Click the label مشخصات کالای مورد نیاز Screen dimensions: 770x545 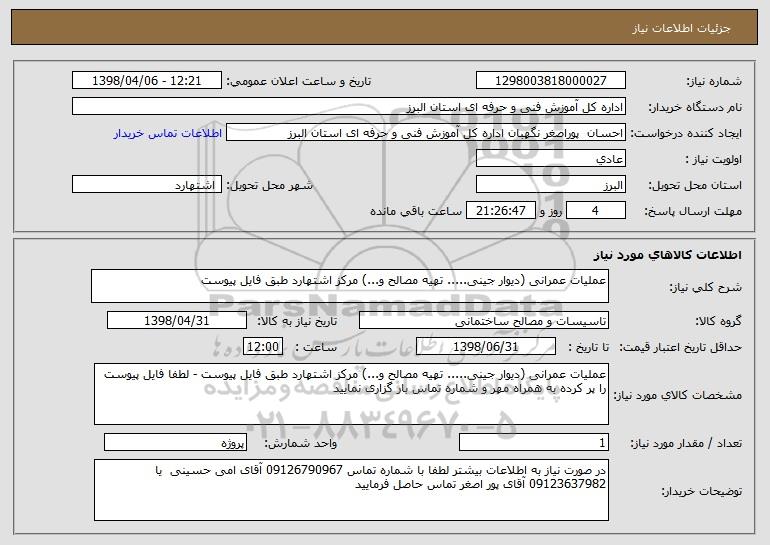(x=678, y=395)
